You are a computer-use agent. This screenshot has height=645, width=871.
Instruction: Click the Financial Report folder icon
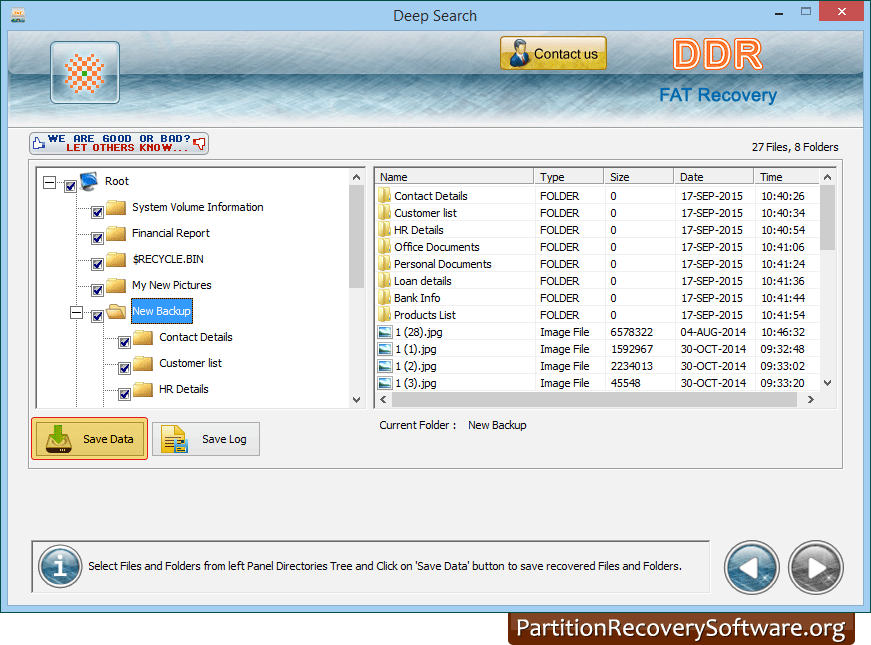116,233
